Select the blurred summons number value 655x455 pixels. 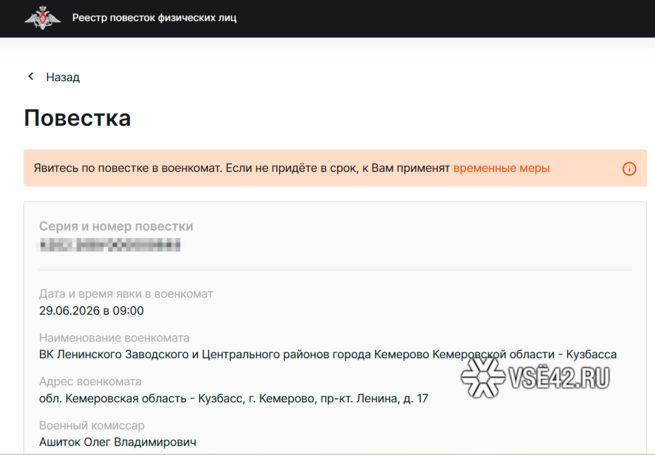point(110,244)
